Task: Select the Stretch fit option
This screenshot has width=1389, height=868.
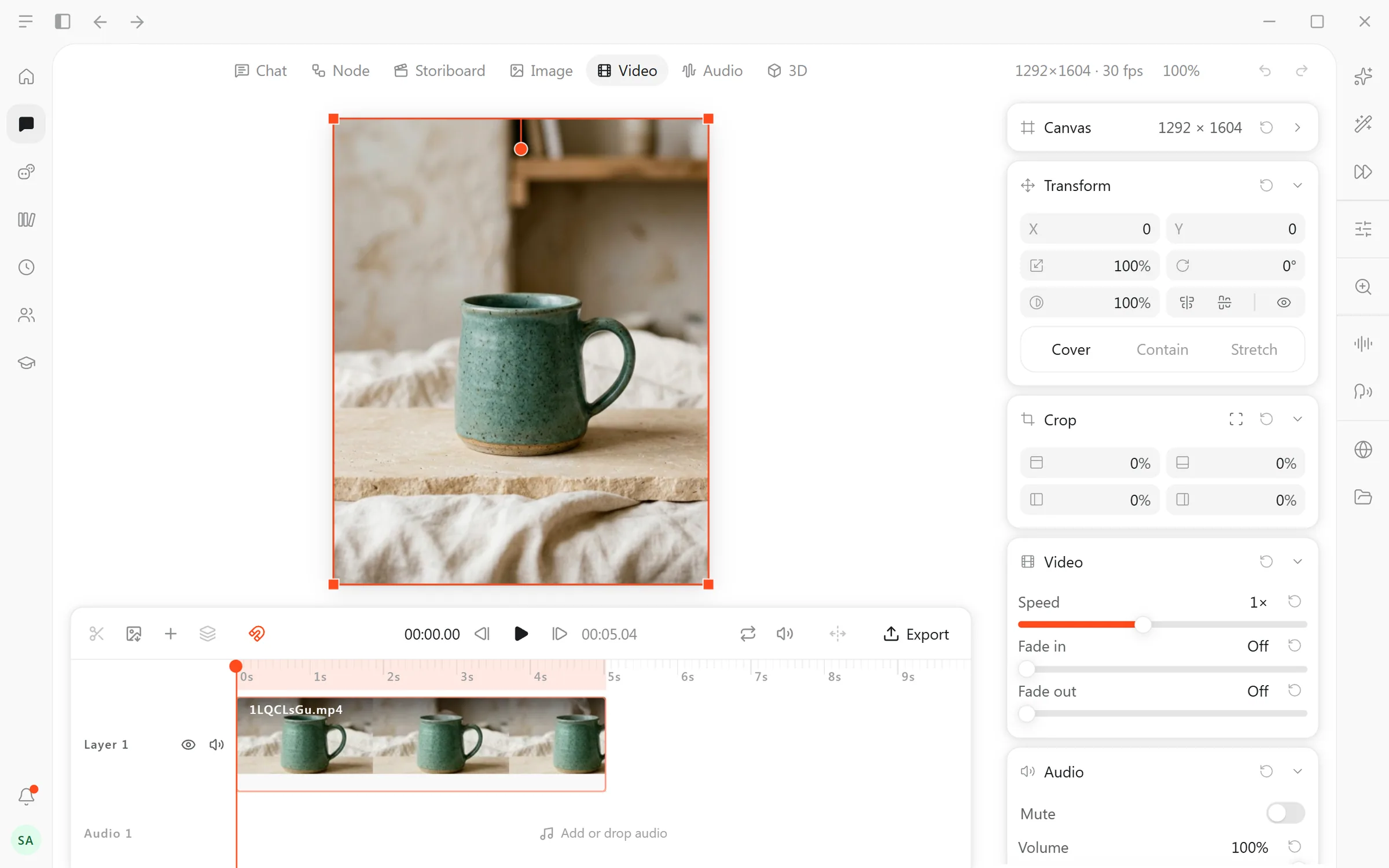Action: click(1254, 350)
